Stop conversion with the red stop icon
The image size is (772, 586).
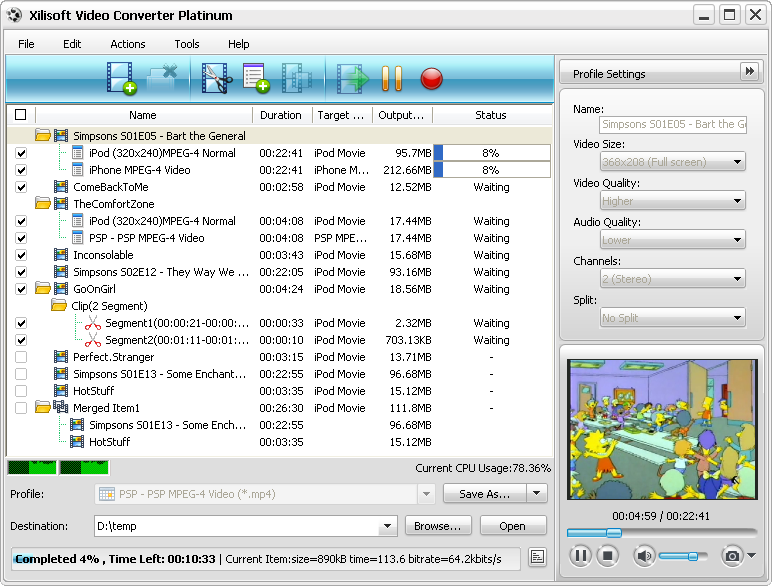coord(431,78)
